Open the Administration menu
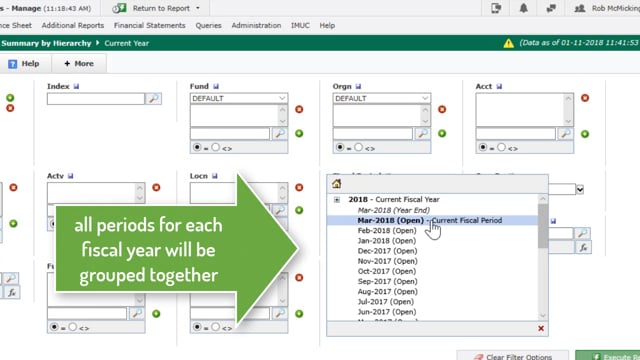This screenshot has width=640, height=360. coord(256,25)
